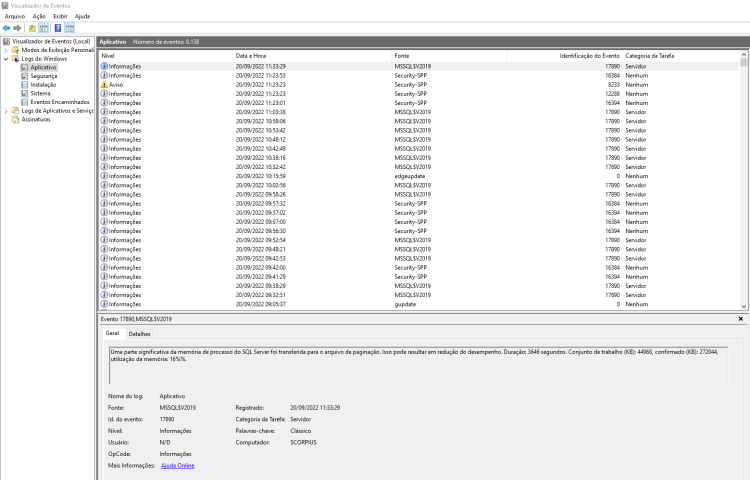Click the Show/Hide console tree icon
The width and height of the screenshot is (750, 480).
coord(44,28)
